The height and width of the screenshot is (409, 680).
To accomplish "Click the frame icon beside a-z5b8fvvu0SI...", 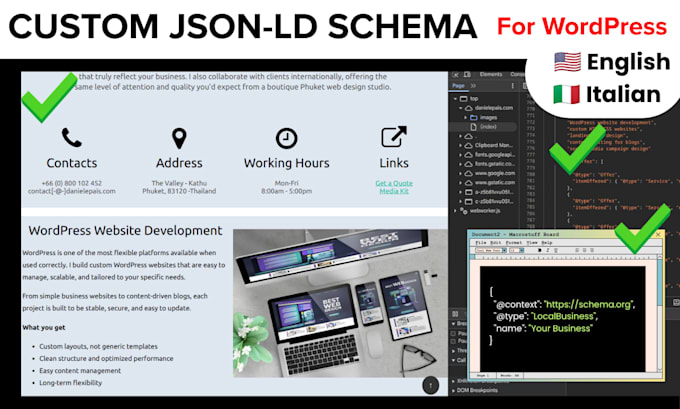I will tap(469, 192).
